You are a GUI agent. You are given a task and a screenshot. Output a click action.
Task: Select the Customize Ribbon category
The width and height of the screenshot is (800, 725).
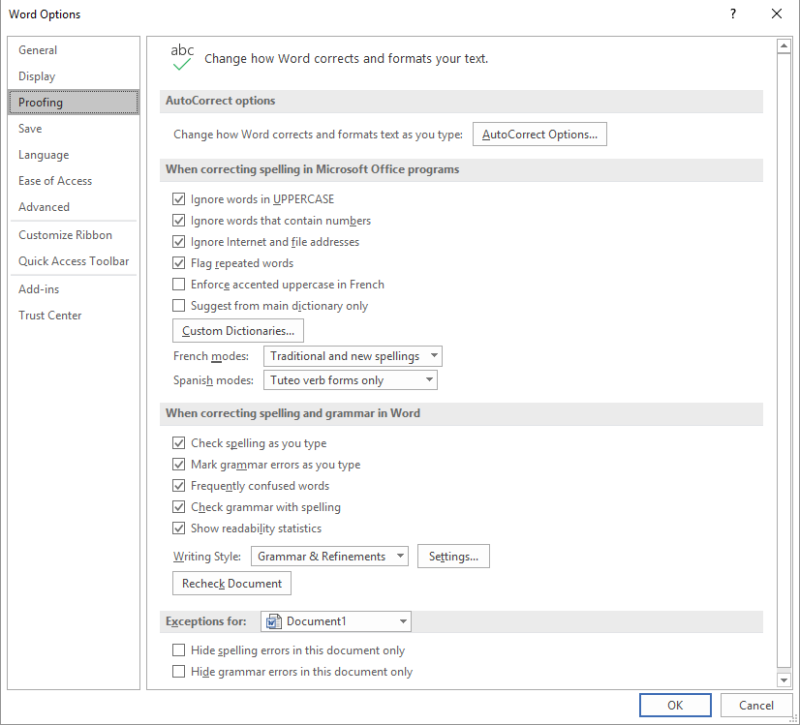65,235
